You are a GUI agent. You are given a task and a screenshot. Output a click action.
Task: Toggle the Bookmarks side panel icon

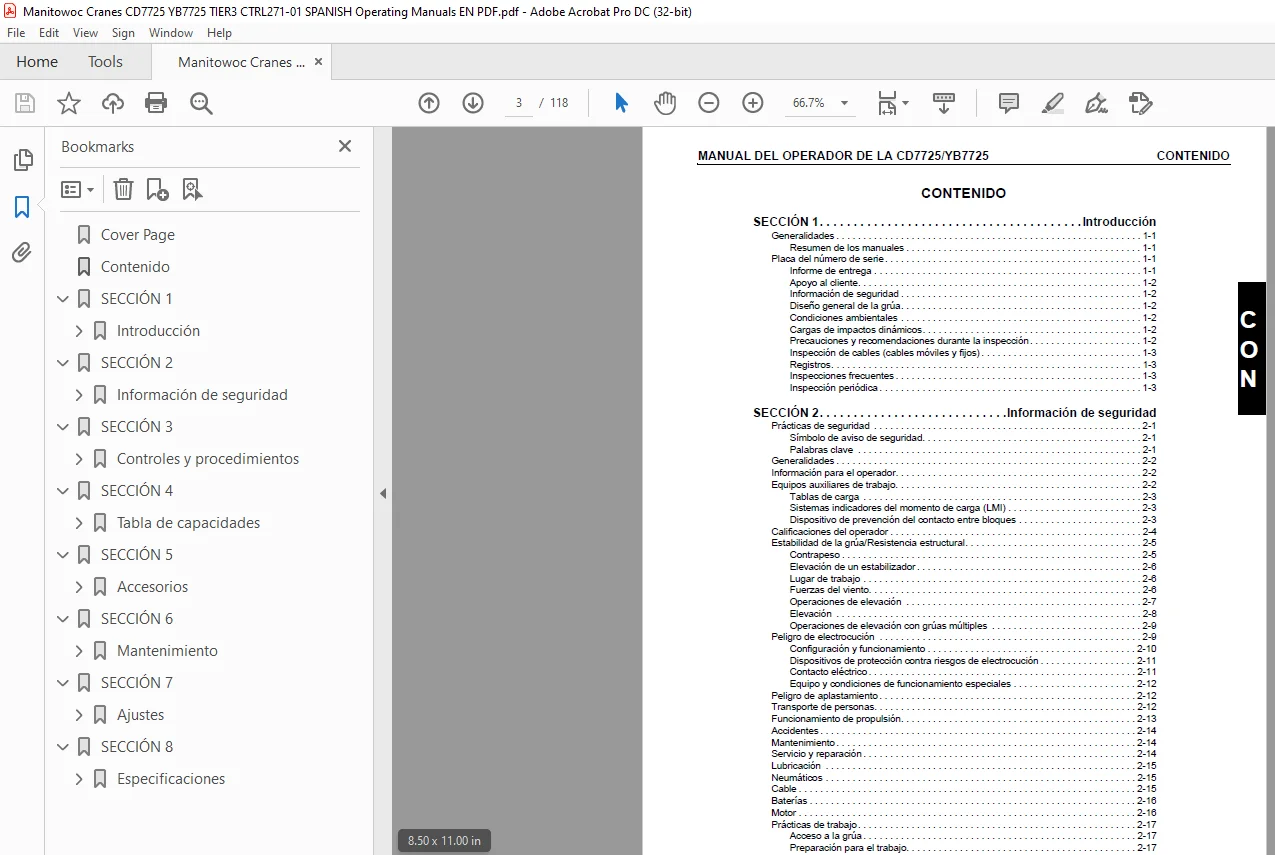point(22,207)
